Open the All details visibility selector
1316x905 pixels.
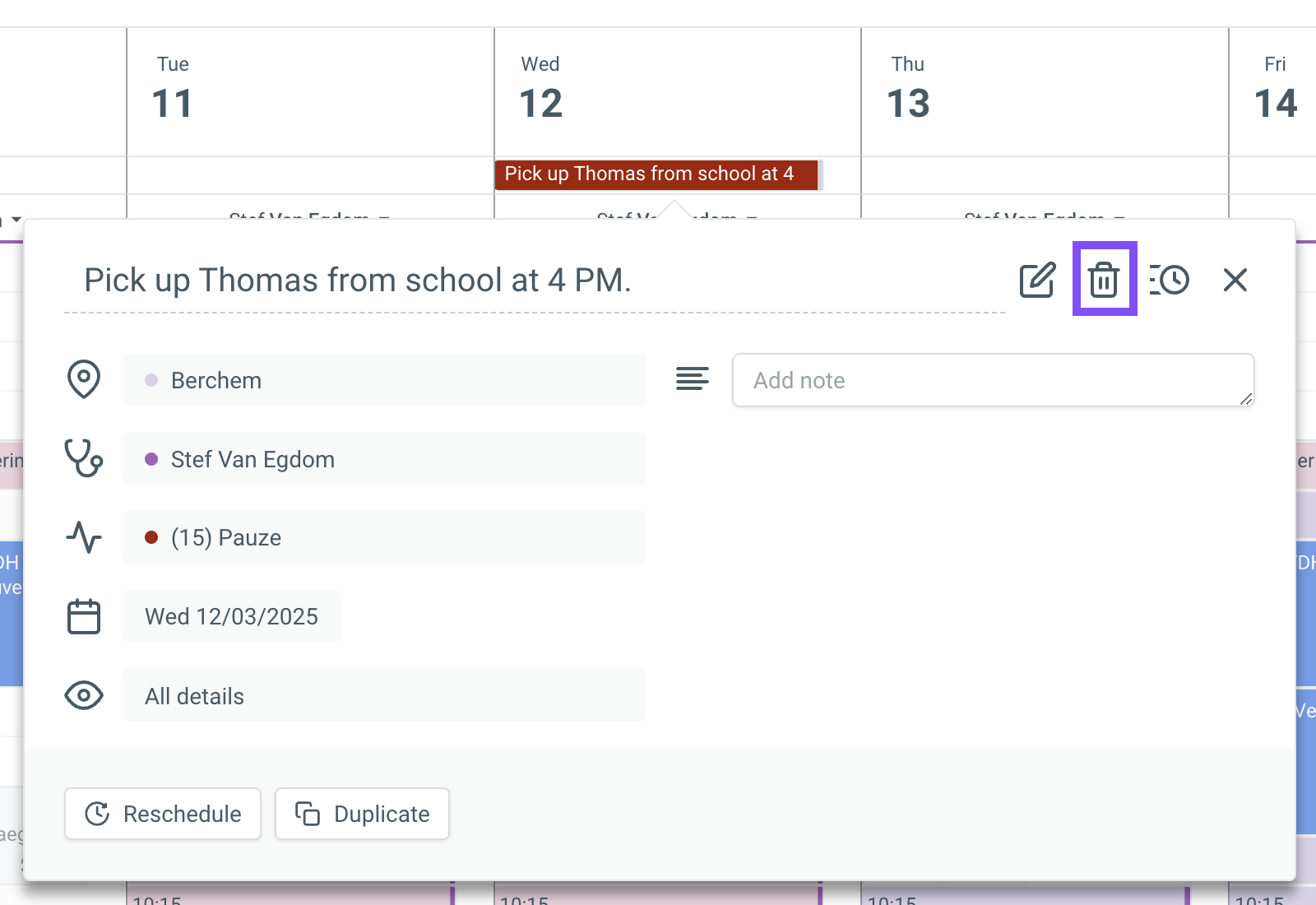click(x=384, y=696)
